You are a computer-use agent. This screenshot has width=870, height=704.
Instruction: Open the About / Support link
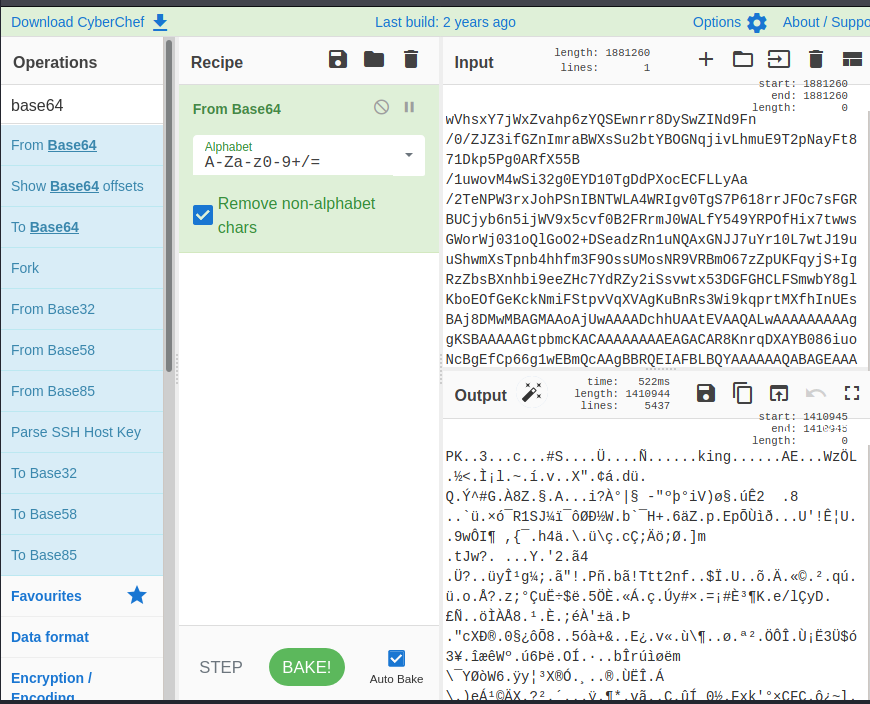pyautogui.click(x=826, y=22)
